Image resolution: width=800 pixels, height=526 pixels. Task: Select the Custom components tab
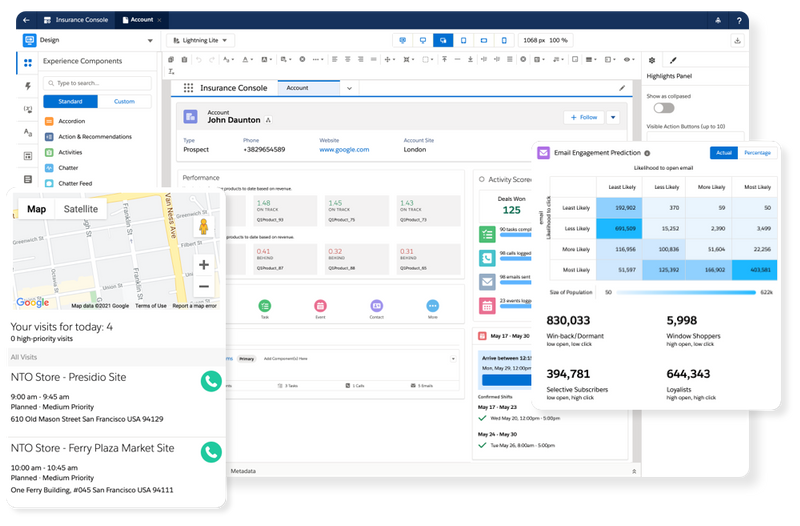124,102
